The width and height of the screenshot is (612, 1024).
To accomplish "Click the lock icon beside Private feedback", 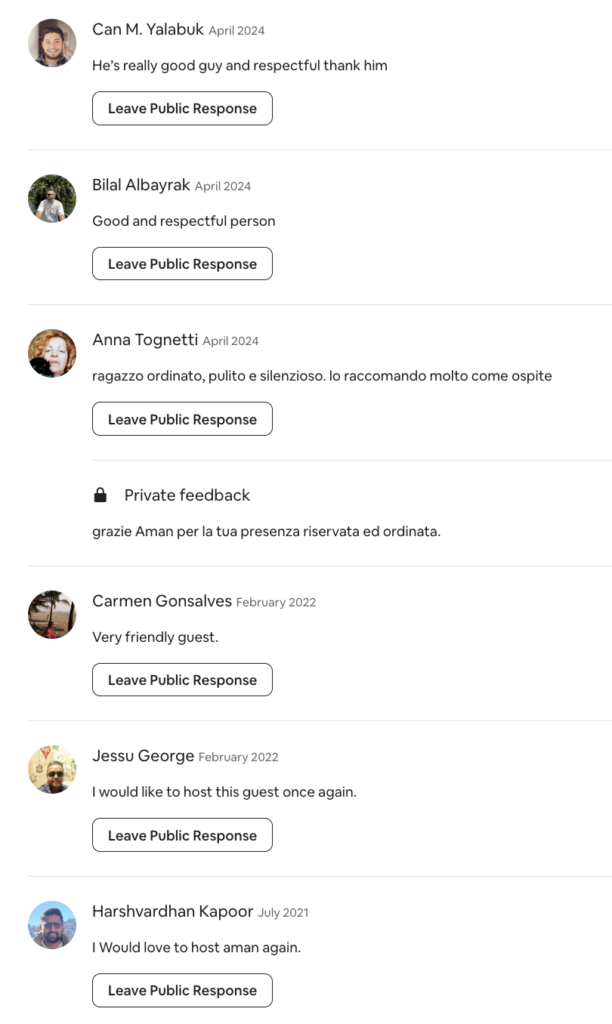I will pyautogui.click(x=100, y=495).
